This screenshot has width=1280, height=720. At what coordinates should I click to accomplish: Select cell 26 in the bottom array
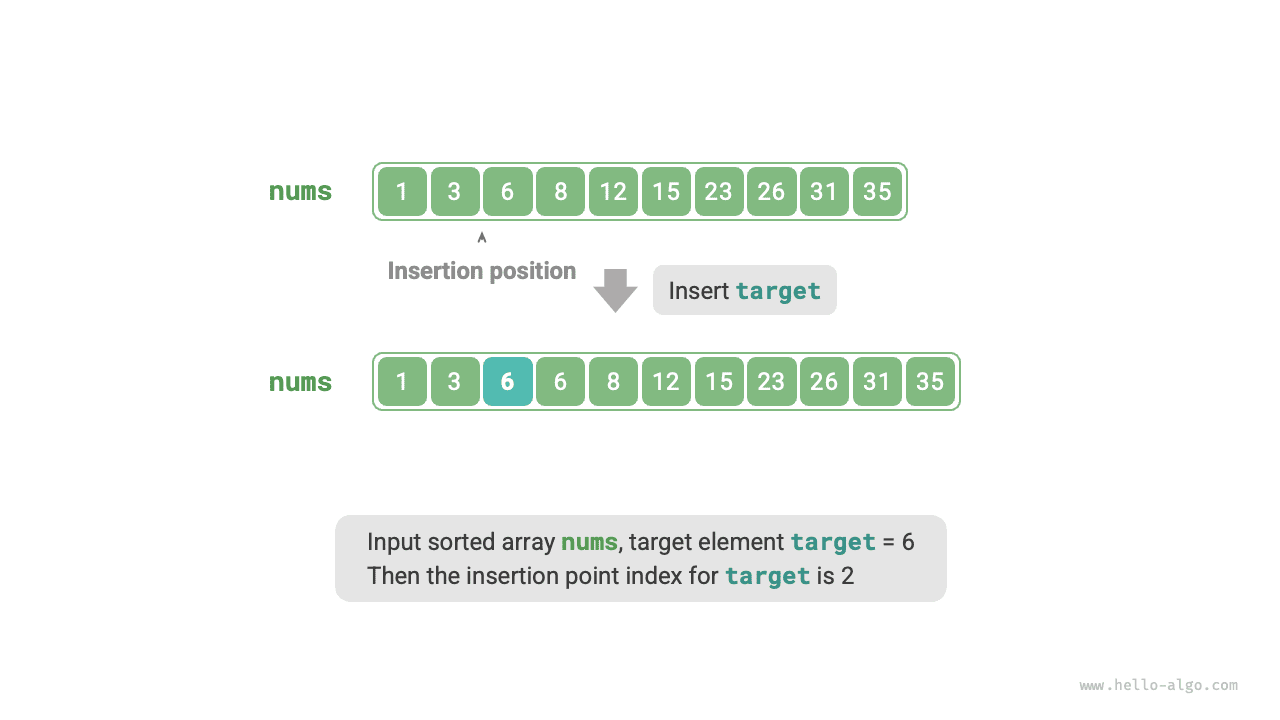[x=824, y=382]
